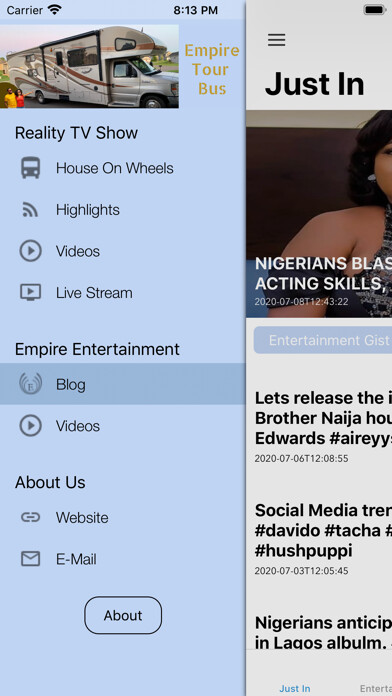Tap the Empire Tour Bus gold title
This screenshot has height=696, width=392.
pos(212,70)
